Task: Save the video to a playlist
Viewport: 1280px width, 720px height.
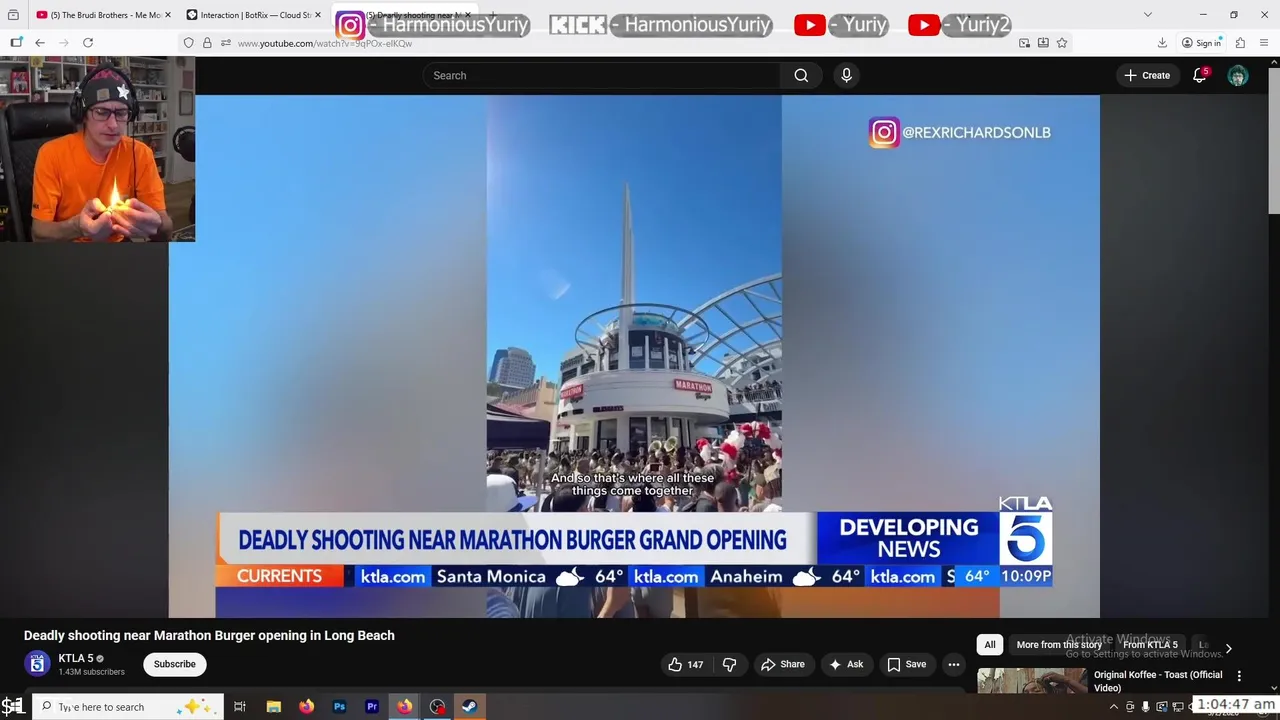Action: [x=906, y=664]
